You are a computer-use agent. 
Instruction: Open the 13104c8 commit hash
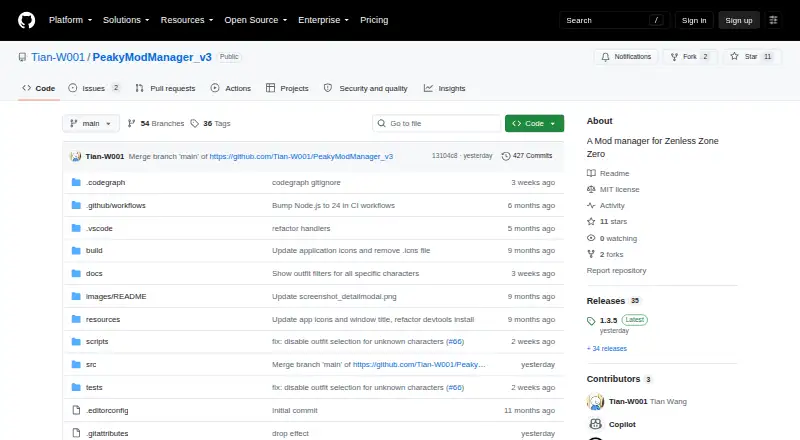tap(444, 156)
